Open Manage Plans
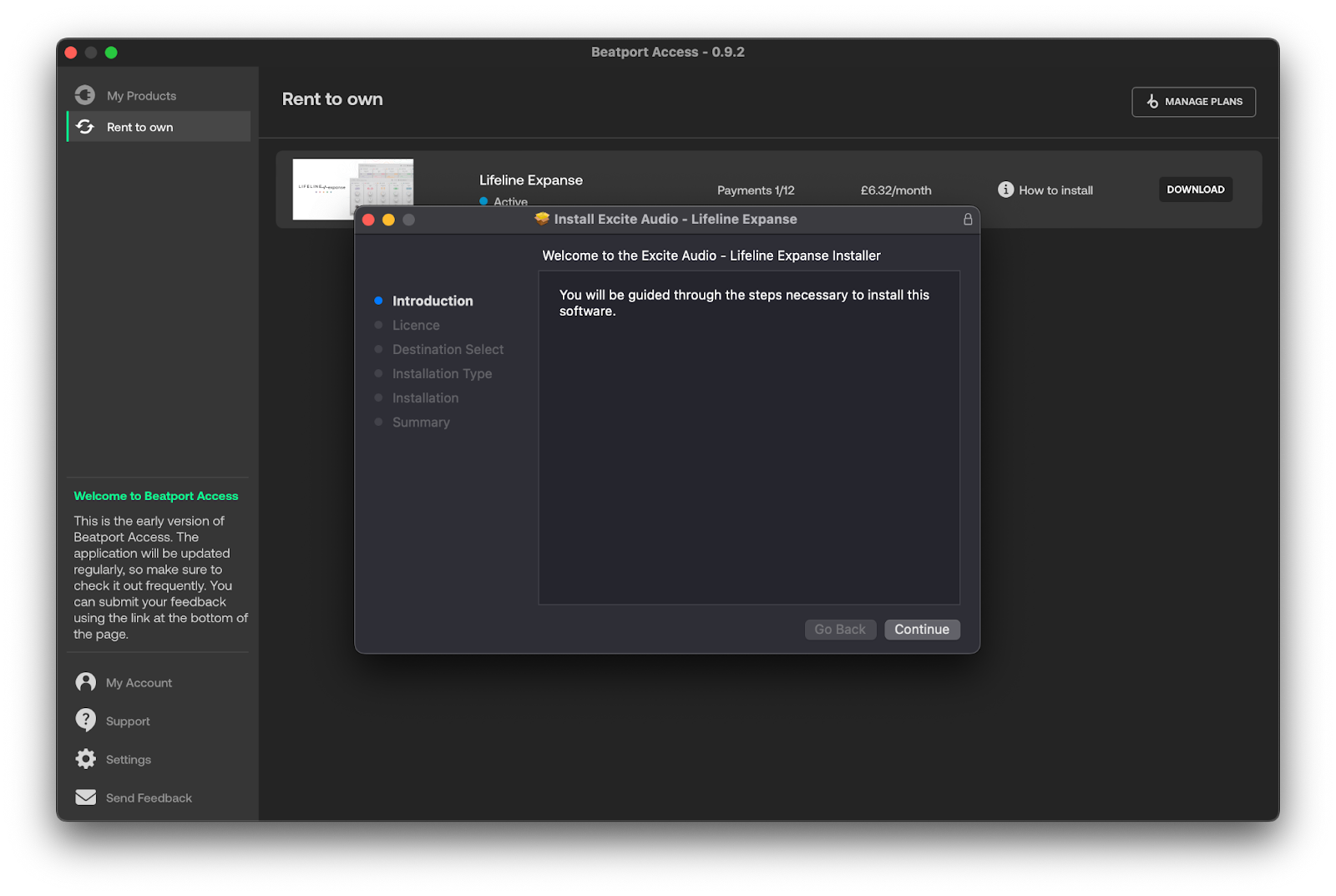 1193,102
